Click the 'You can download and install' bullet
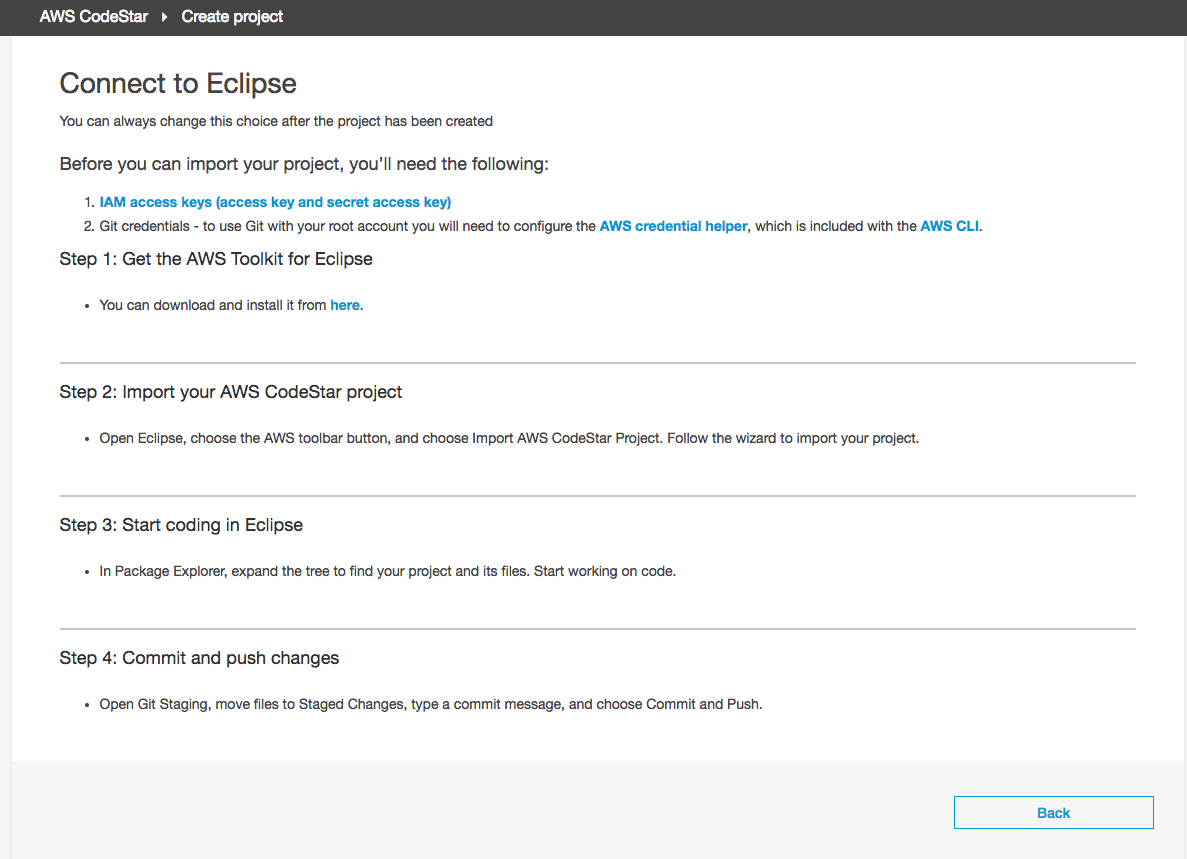Image resolution: width=1187 pixels, height=859 pixels. (212, 305)
